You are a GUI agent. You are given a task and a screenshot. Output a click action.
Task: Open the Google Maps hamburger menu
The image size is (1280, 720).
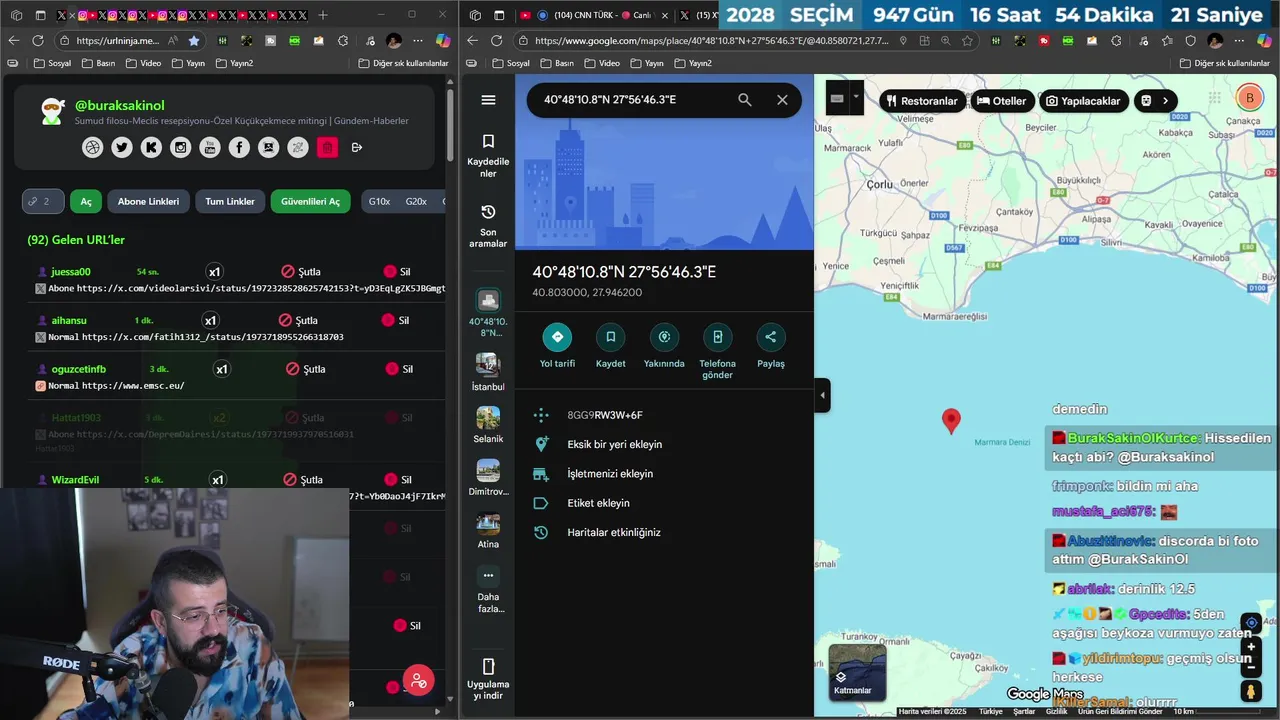point(488,100)
